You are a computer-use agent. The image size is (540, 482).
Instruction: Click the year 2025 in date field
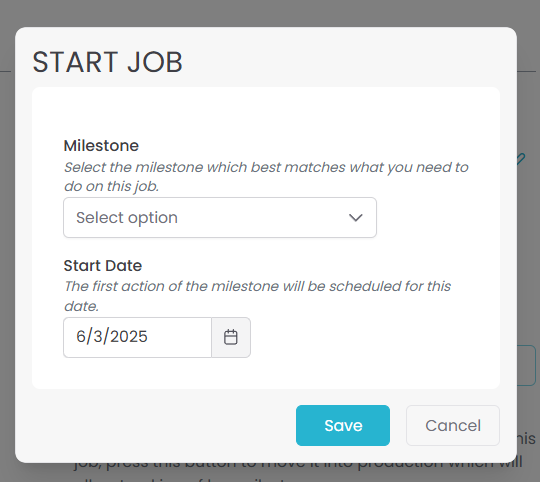[x=129, y=336]
